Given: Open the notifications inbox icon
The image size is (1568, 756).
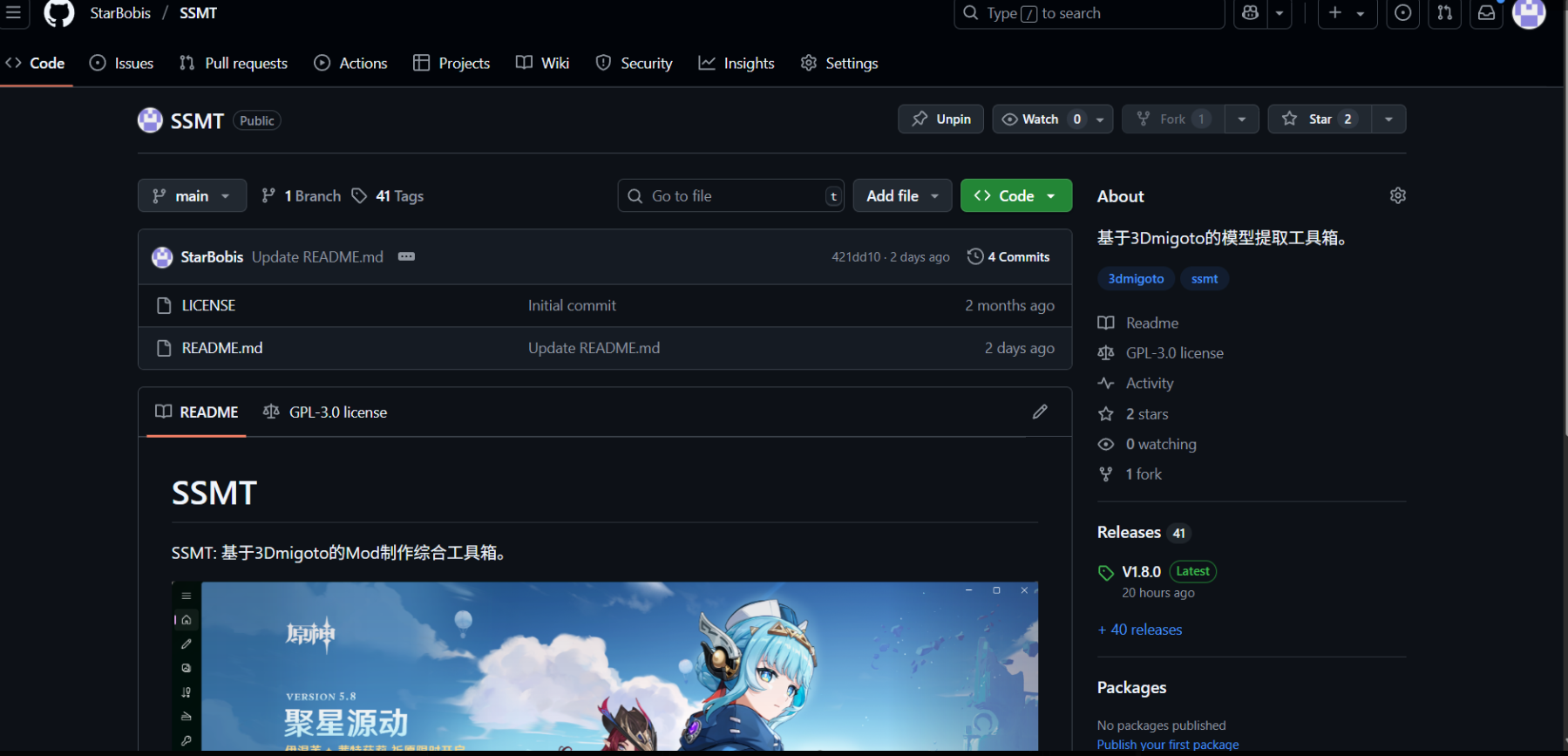Looking at the screenshot, I should (x=1486, y=13).
